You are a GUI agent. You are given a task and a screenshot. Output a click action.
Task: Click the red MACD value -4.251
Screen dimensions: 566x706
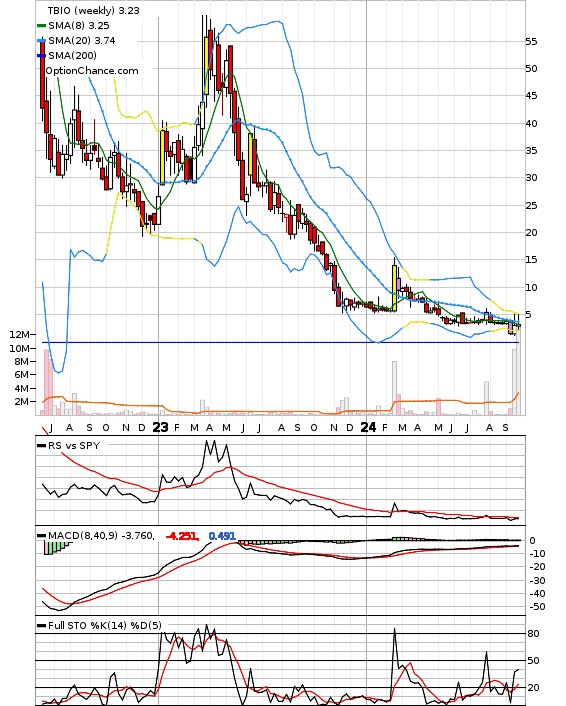coord(182,536)
